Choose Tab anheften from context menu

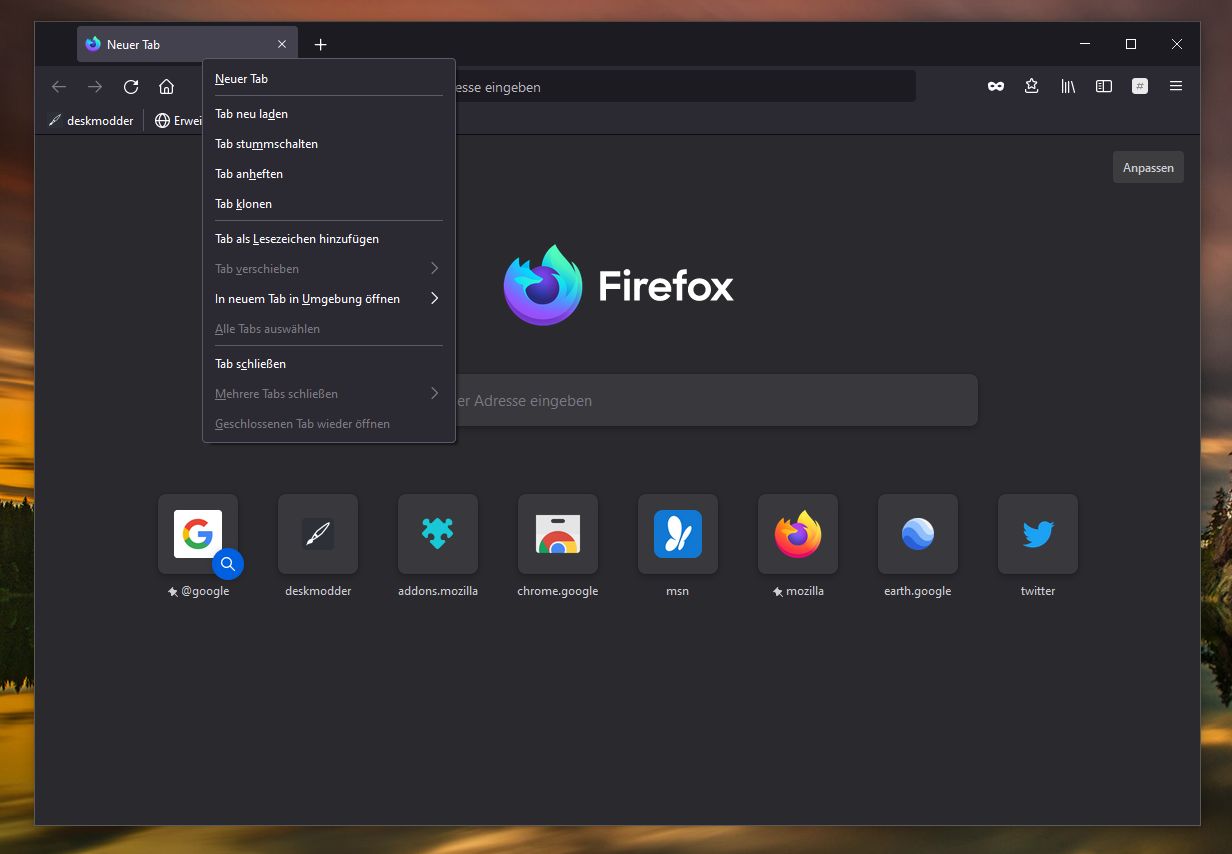pyautogui.click(x=328, y=174)
